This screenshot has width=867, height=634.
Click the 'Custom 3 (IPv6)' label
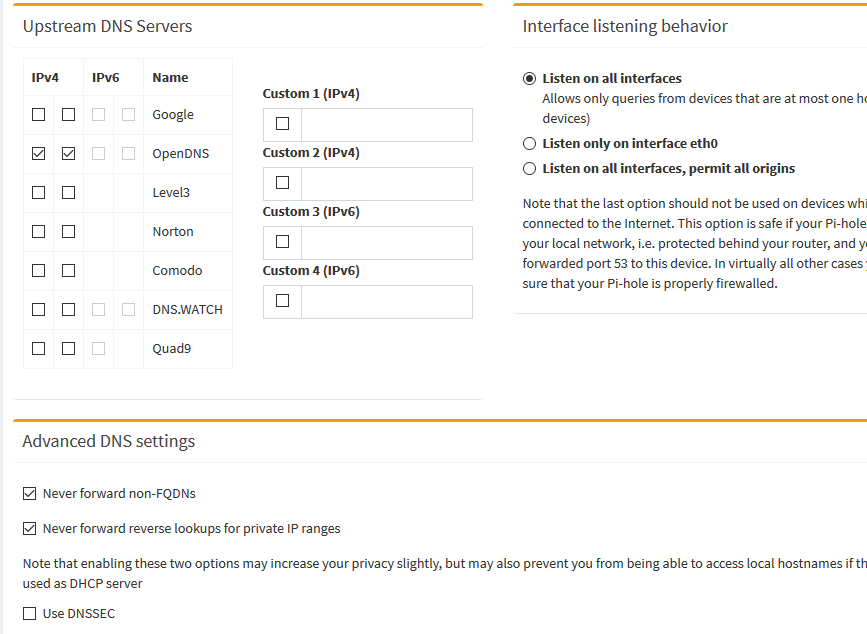pyautogui.click(x=311, y=212)
